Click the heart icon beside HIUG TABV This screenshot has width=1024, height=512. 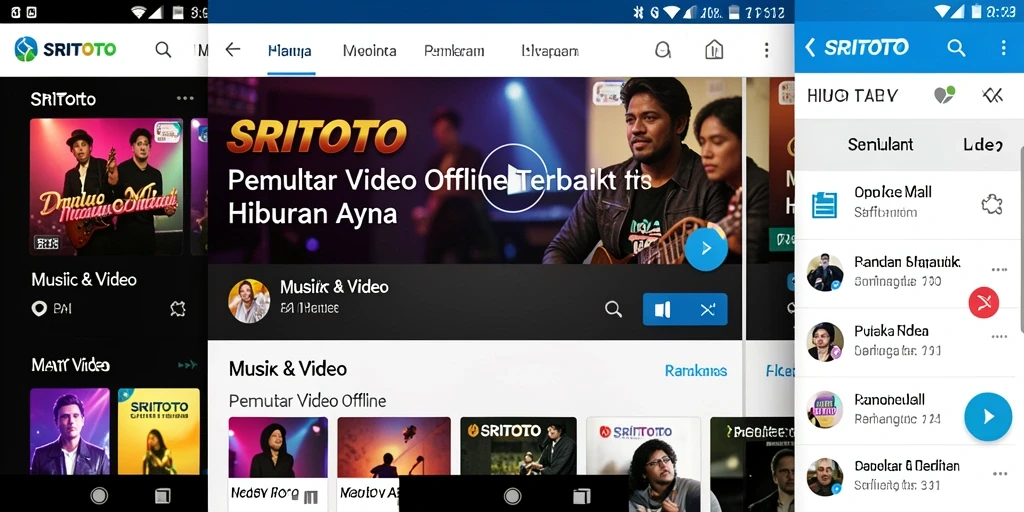[x=944, y=95]
